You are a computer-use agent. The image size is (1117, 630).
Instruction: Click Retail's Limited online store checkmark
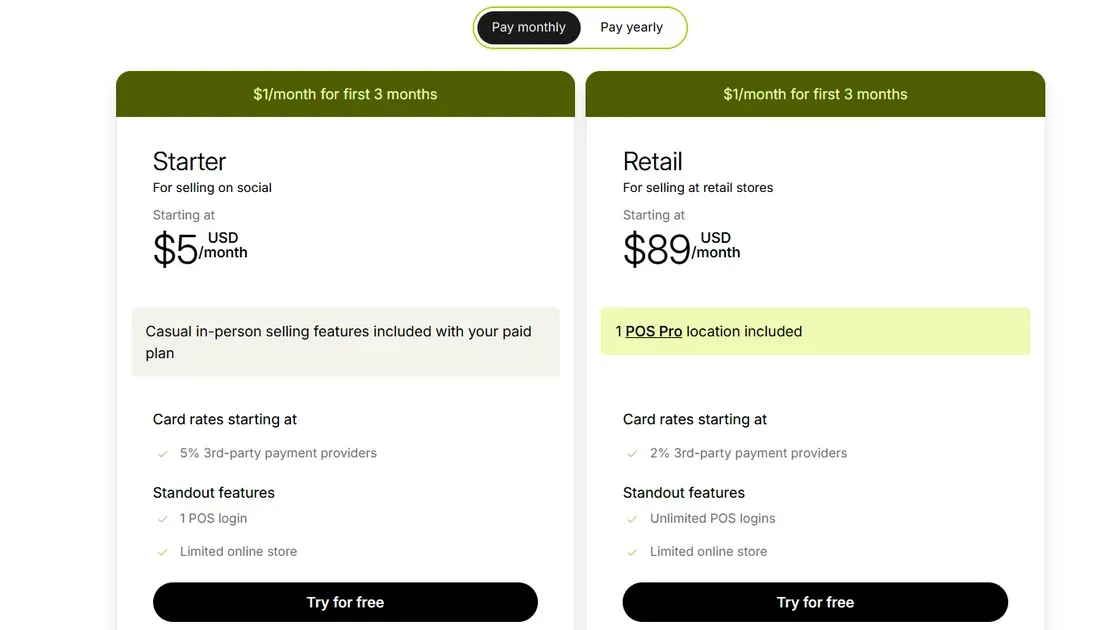pos(632,552)
